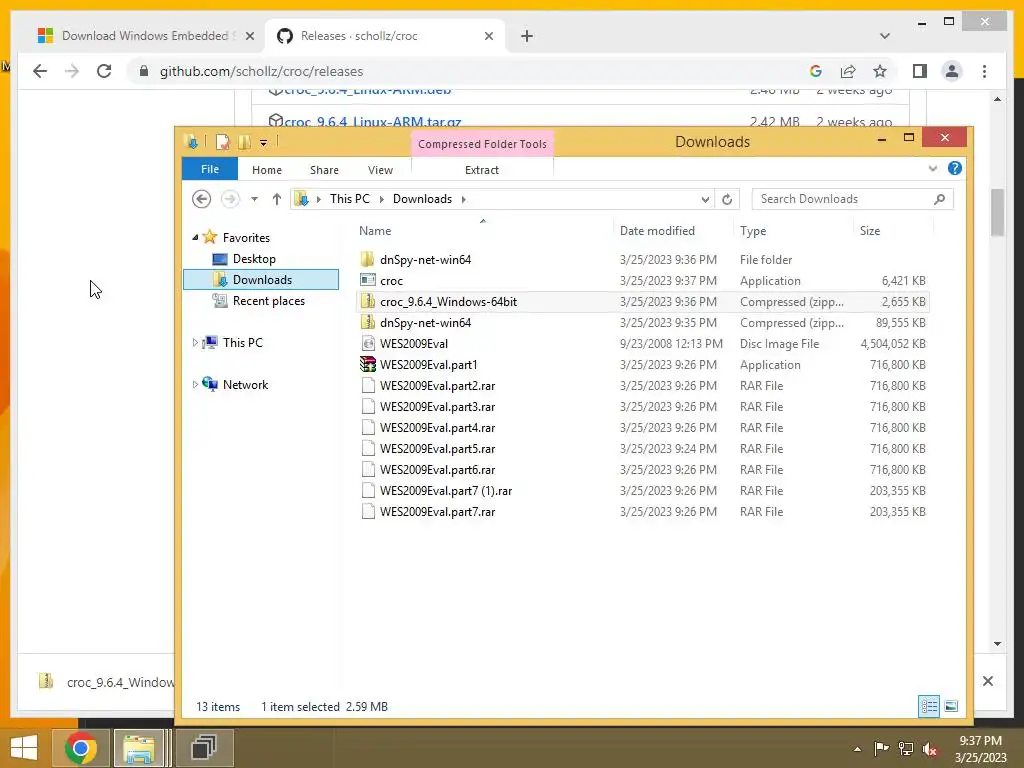The height and width of the screenshot is (768, 1024).
Task: Click share page icon in Chrome's address bar
Action: pyautogui.click(x=848, y=71)
